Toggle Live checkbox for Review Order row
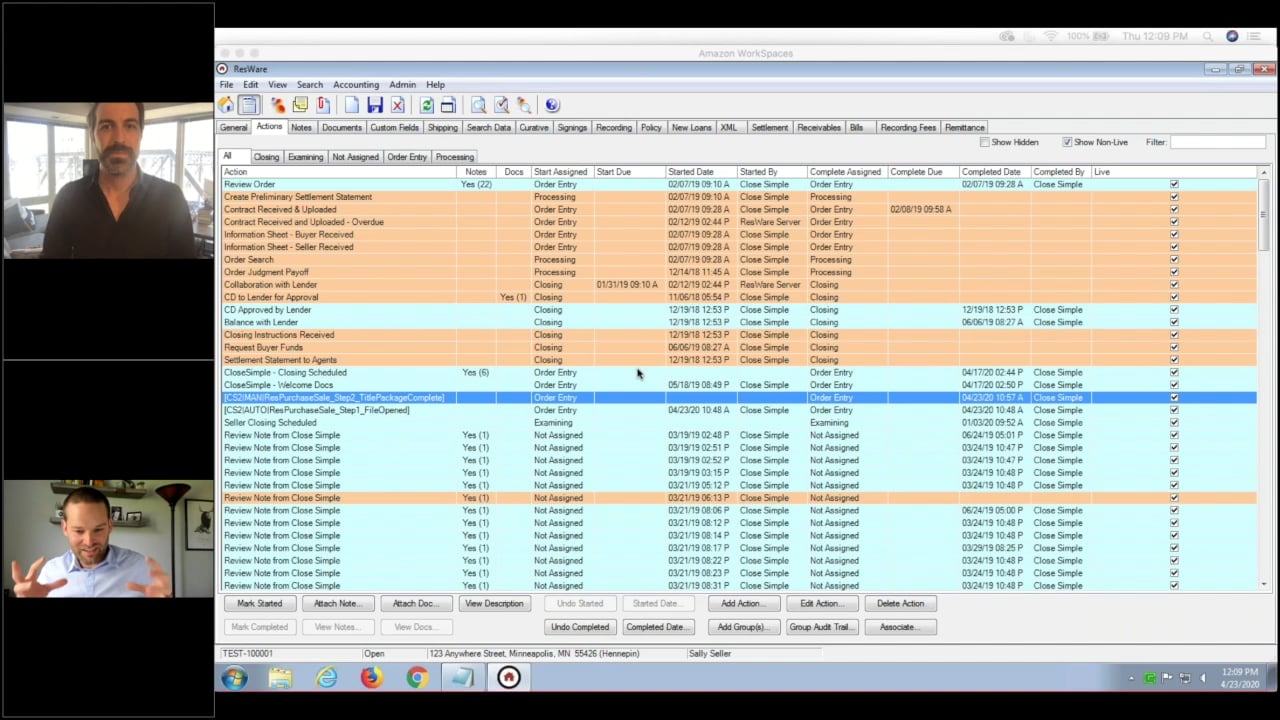1280x720 pixels. pos(1174,185)
